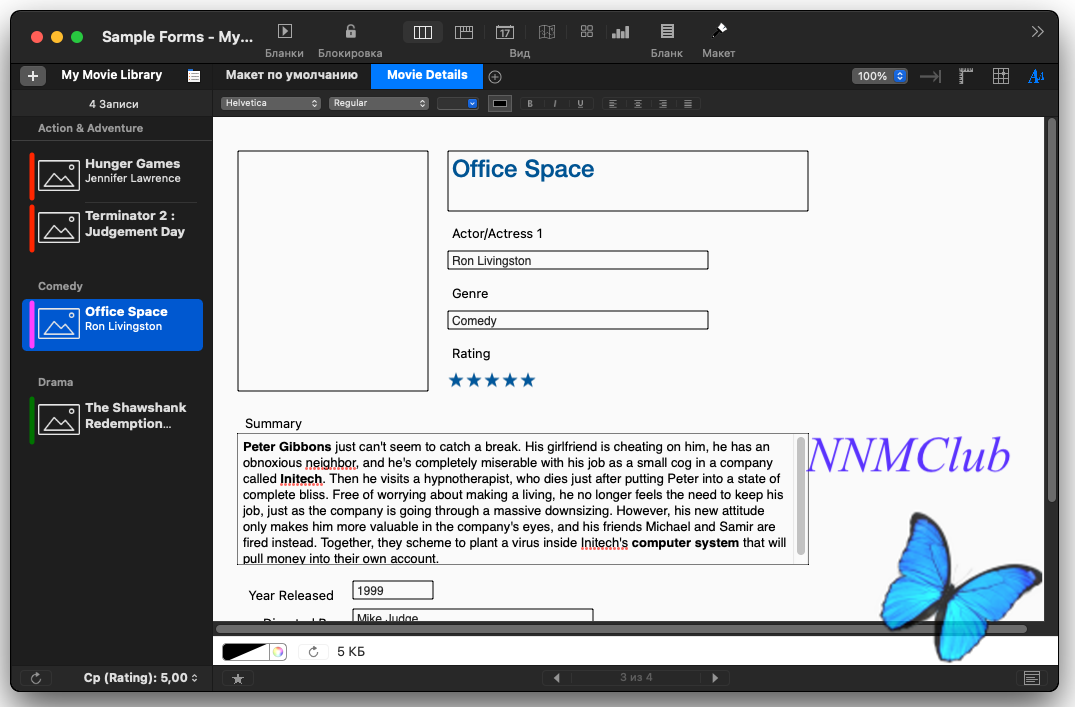Add a new layout with circled plus

tap(495, 77)
